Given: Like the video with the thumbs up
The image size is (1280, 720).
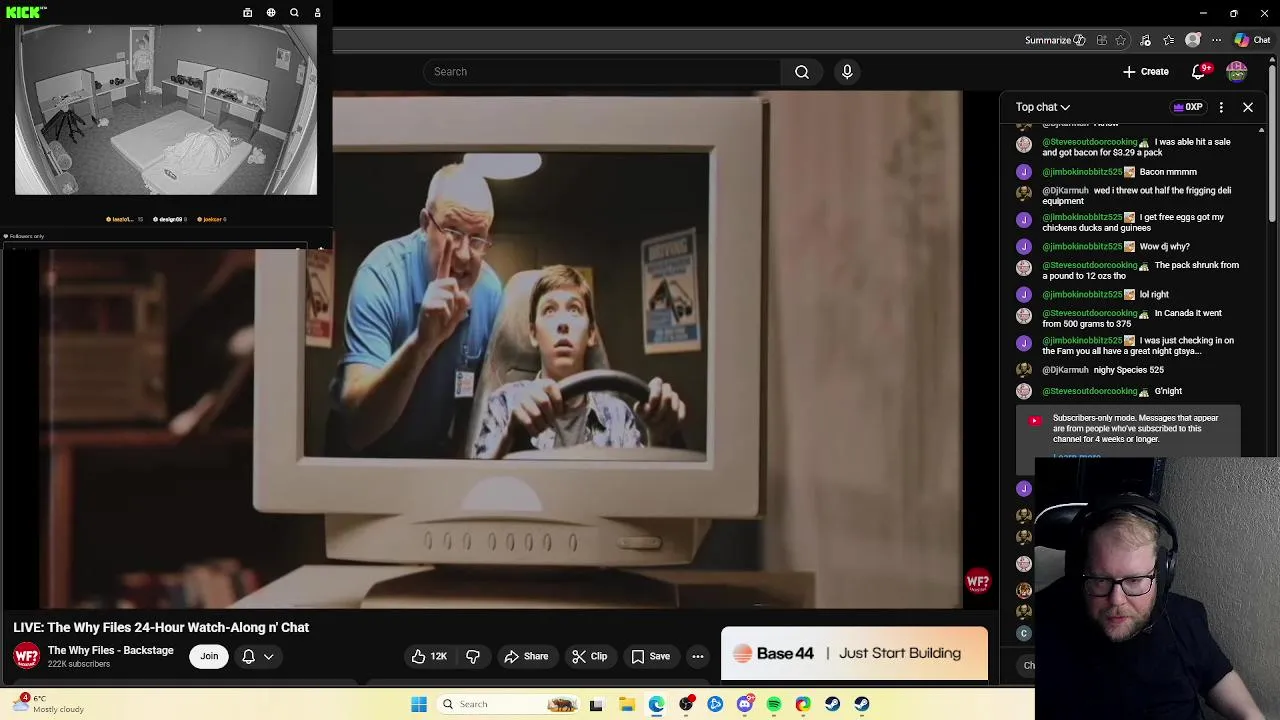Looking at the screenshot, I should point(429,656).
